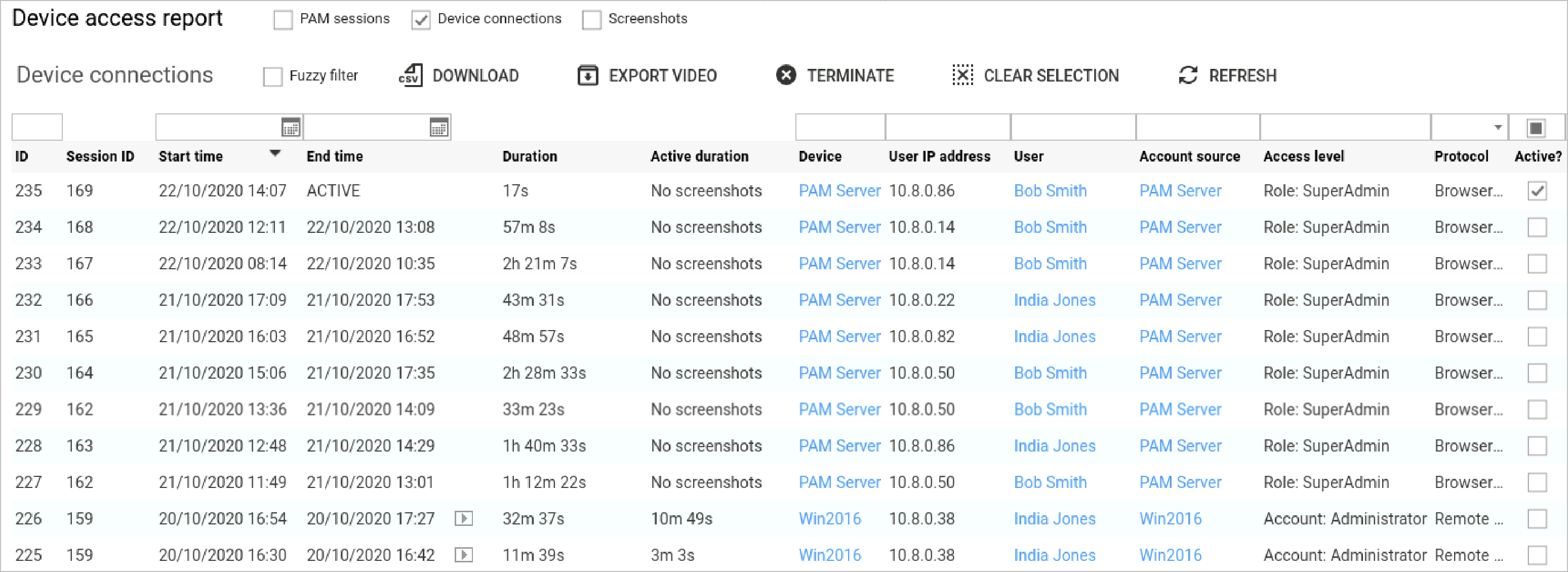The image size is (1568, 572).
Task: Open India Jones user link in row 232
Action: (1054, 300)
